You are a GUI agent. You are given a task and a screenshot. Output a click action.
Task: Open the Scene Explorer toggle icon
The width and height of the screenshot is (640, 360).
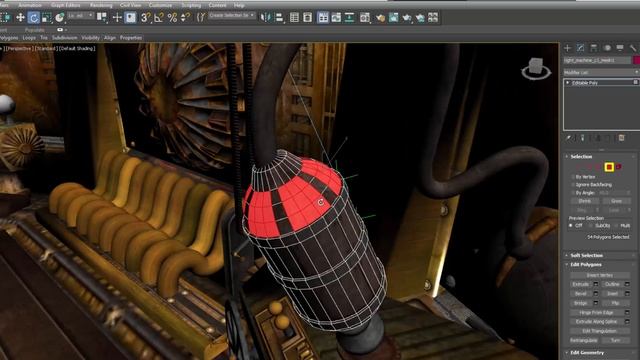[294, 18]
